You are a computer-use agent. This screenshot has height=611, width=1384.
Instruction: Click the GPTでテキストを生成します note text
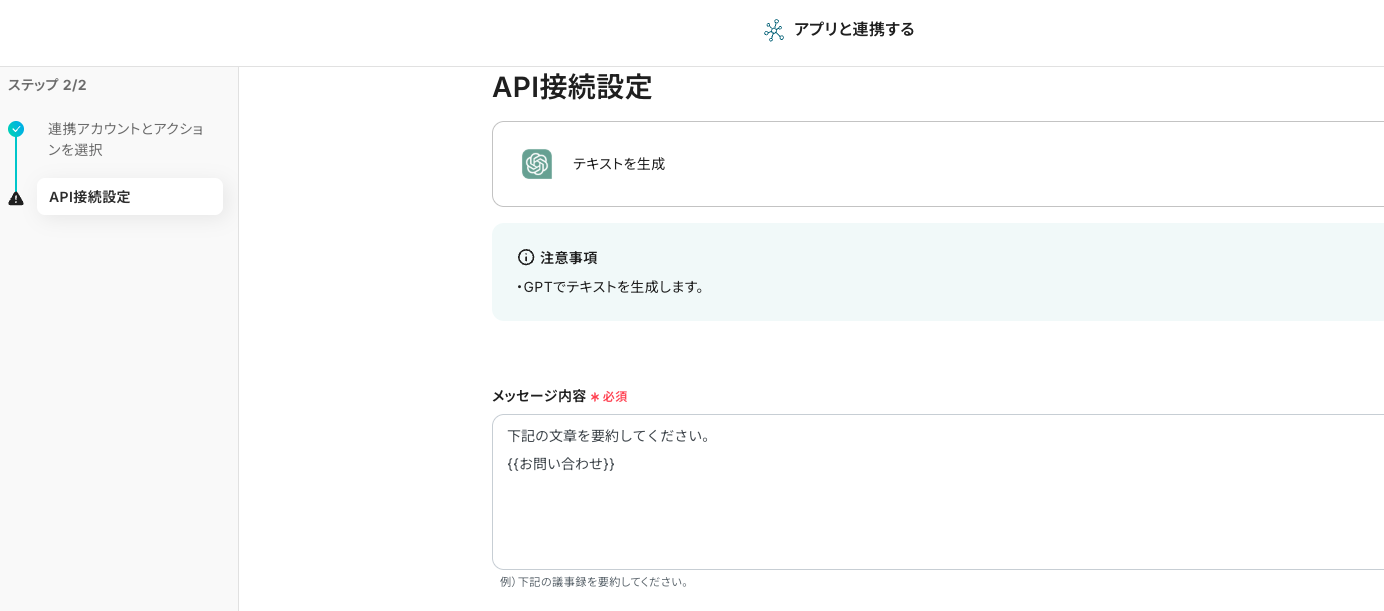point(613,287)
